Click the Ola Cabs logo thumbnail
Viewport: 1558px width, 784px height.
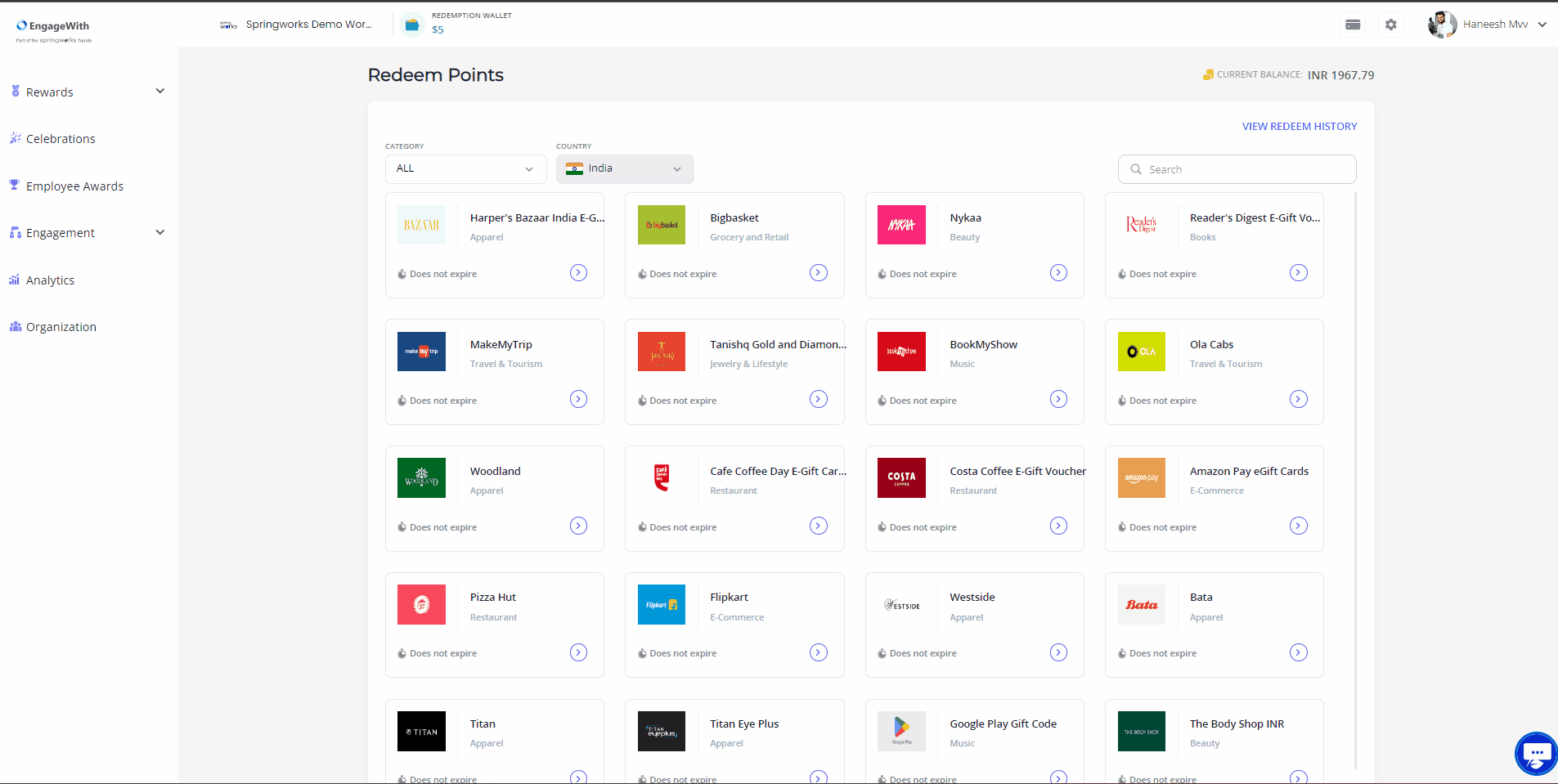(x=1142, y=352)
